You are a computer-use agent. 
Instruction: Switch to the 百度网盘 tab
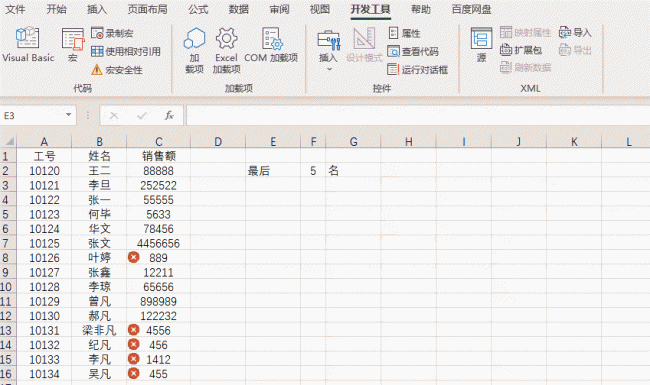471,9
